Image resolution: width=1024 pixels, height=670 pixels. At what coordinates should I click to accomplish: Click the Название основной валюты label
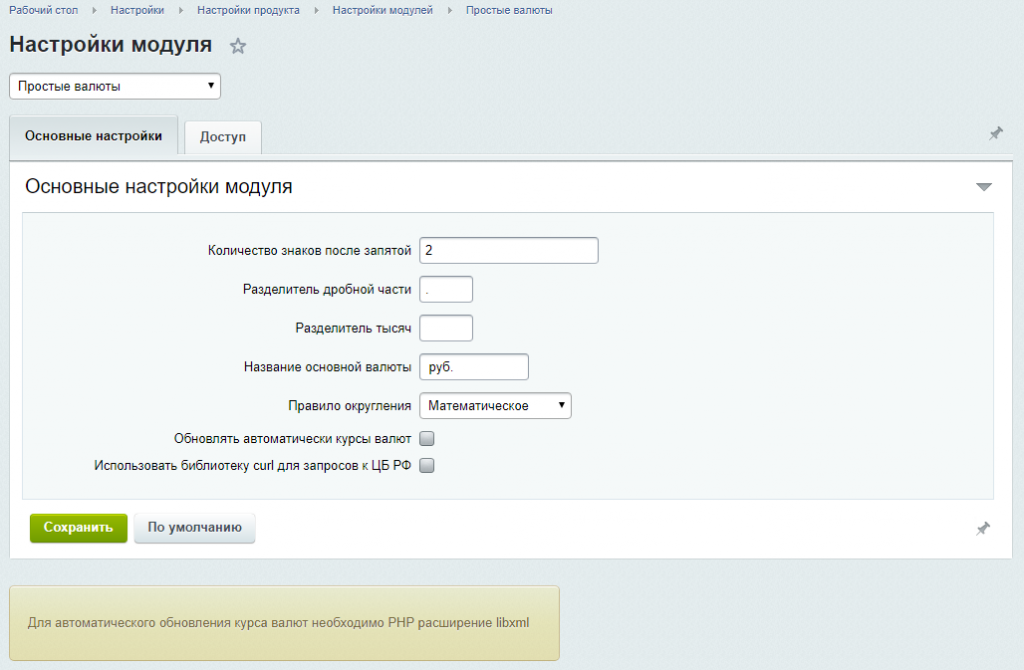(x=328, y=367)
